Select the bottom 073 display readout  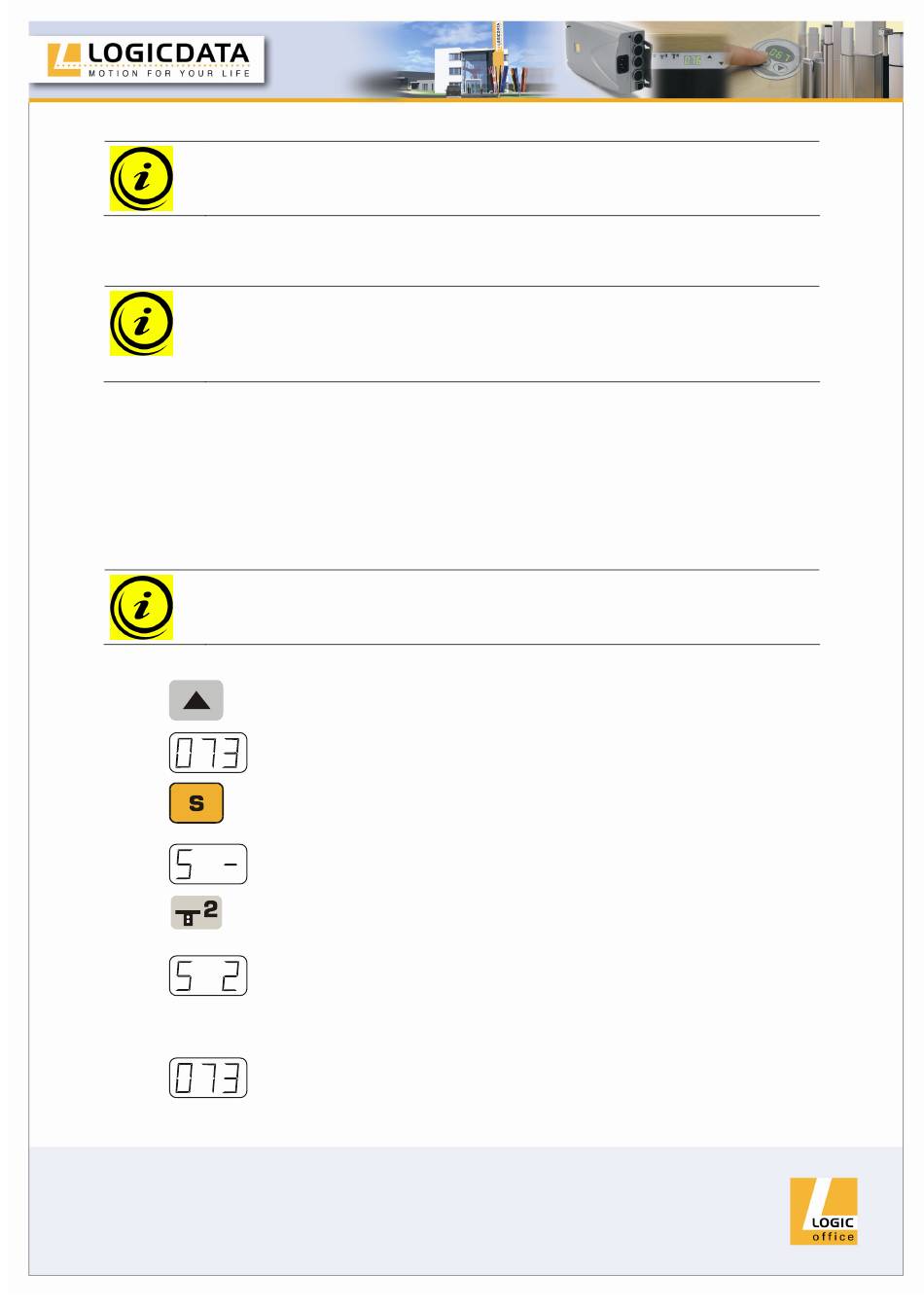208,1077
